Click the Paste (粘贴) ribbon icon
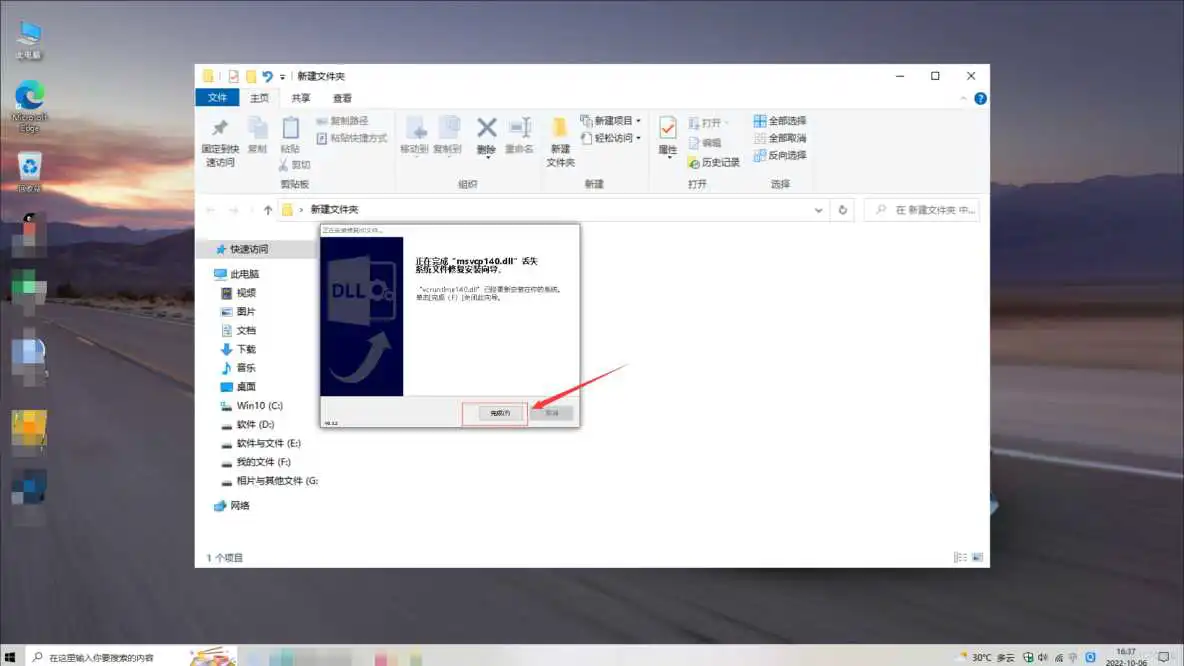Screen dimensions: 1184x666 [x=289, y=131]
